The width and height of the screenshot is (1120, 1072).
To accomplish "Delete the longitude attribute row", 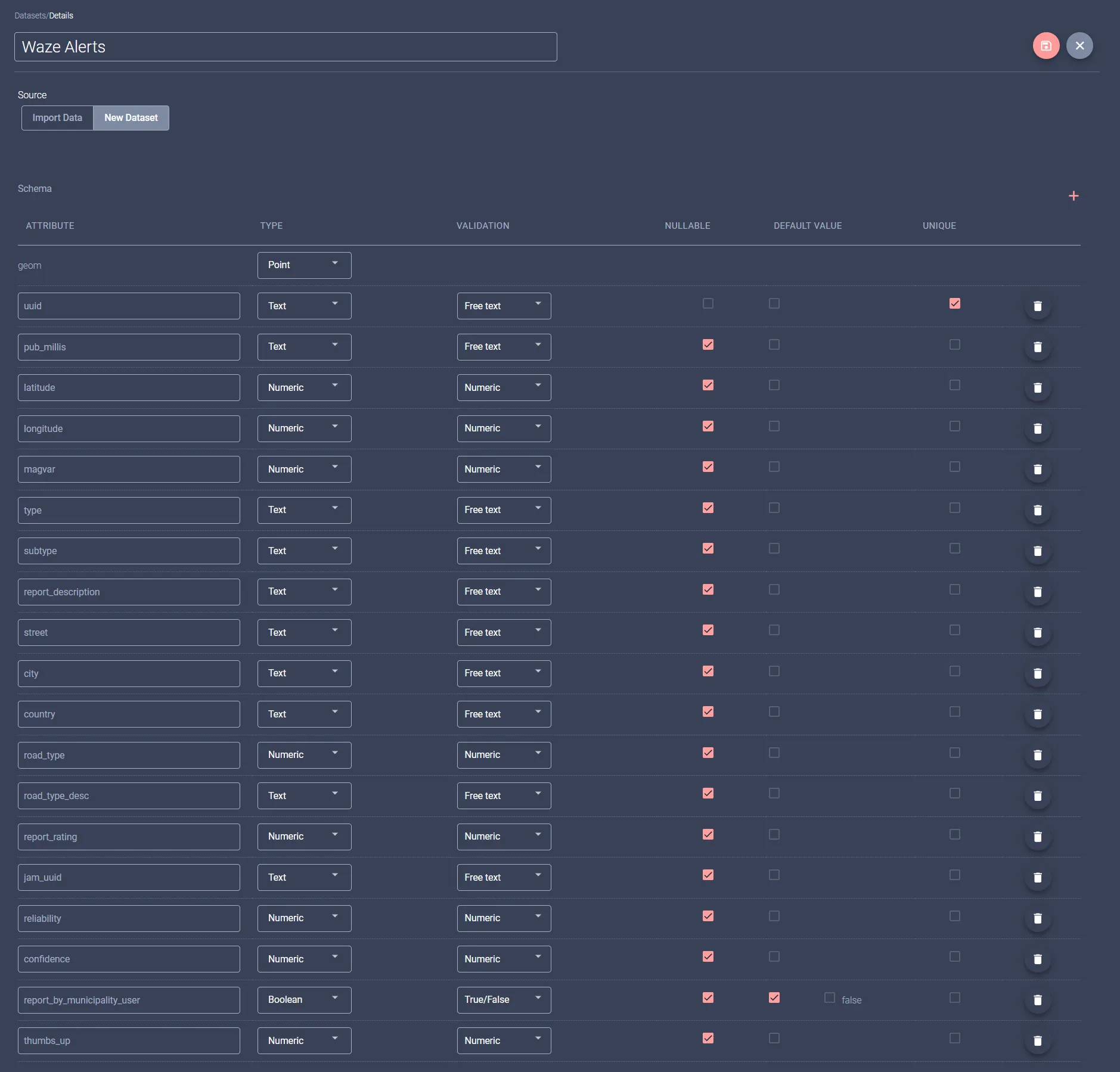I will click(x=1037, y=428).
